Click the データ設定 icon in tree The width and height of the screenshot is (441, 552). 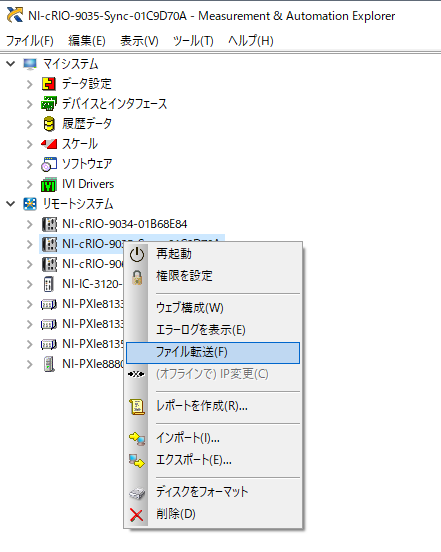49,84
